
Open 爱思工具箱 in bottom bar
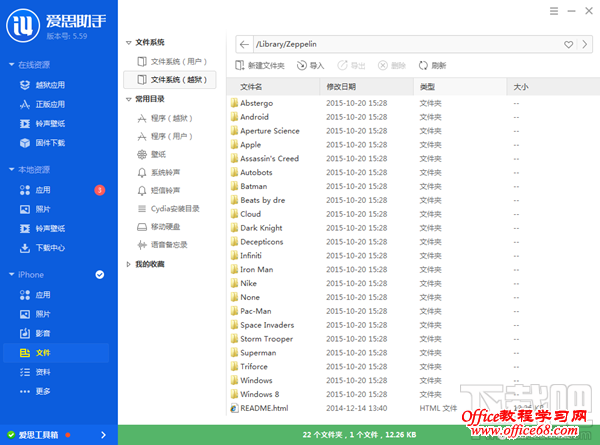(x=38, y=435)
